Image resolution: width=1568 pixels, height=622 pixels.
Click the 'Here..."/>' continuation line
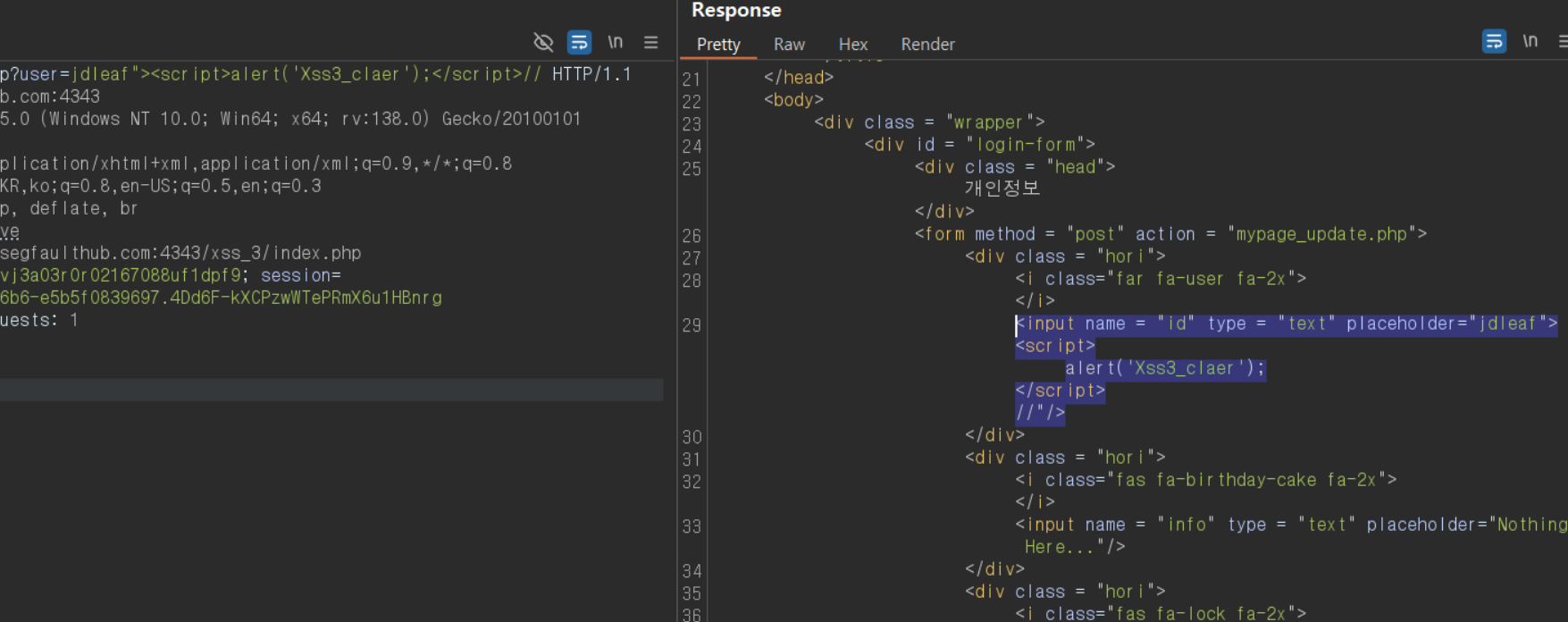pyautogui.click(x=1075, y=547)
